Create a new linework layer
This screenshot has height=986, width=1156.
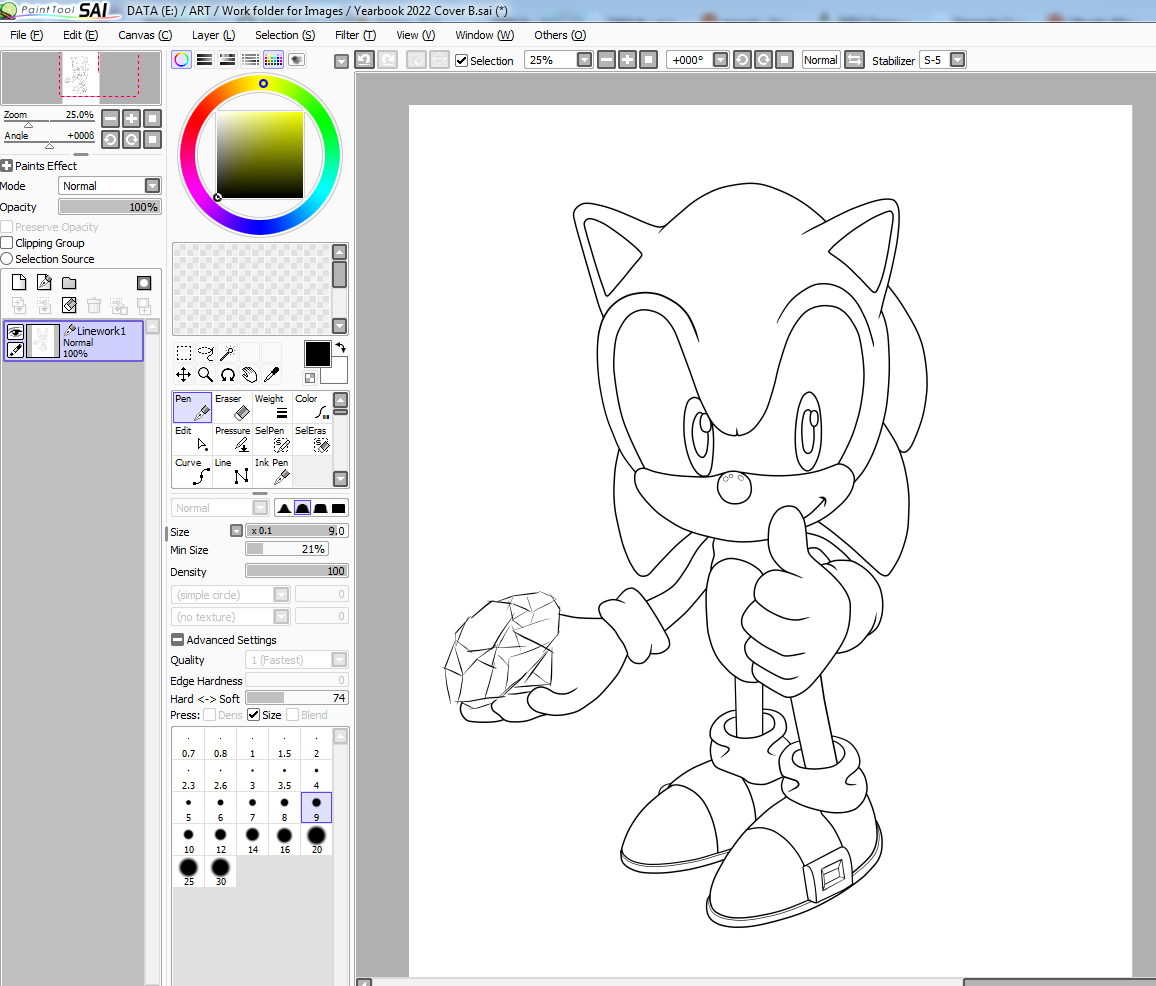[44, 282]
